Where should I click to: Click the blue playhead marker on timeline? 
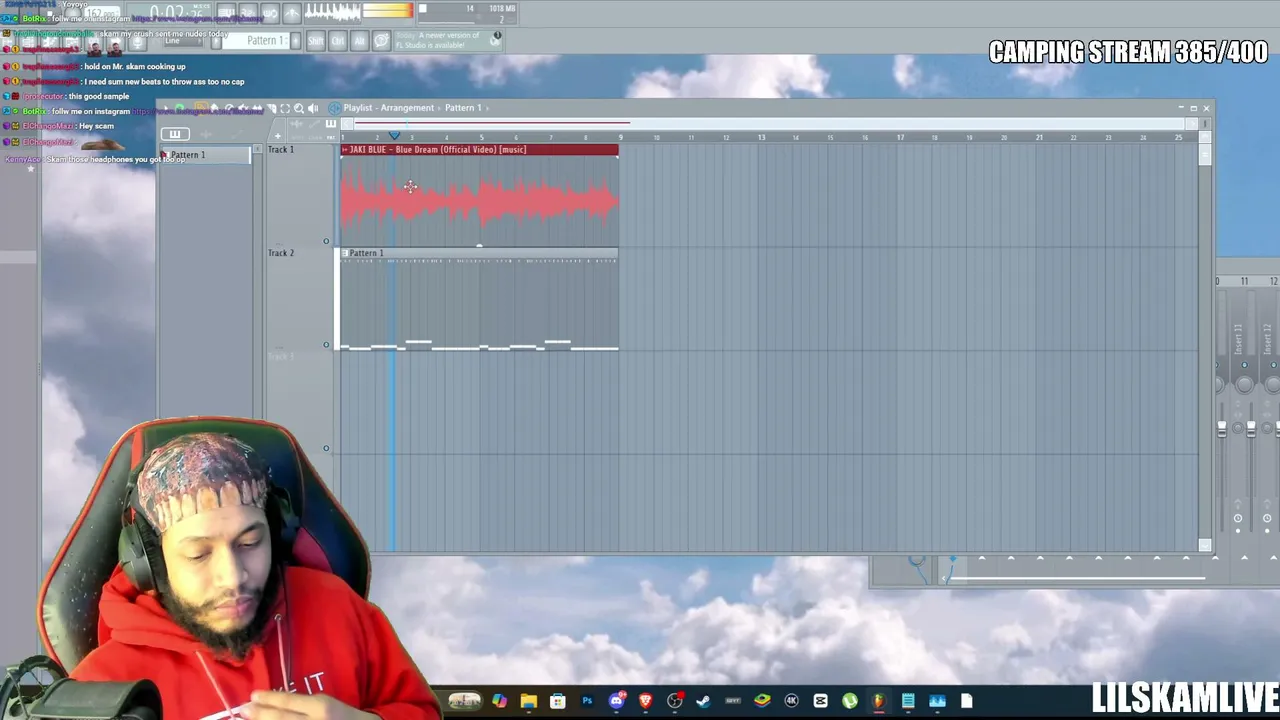394,136
